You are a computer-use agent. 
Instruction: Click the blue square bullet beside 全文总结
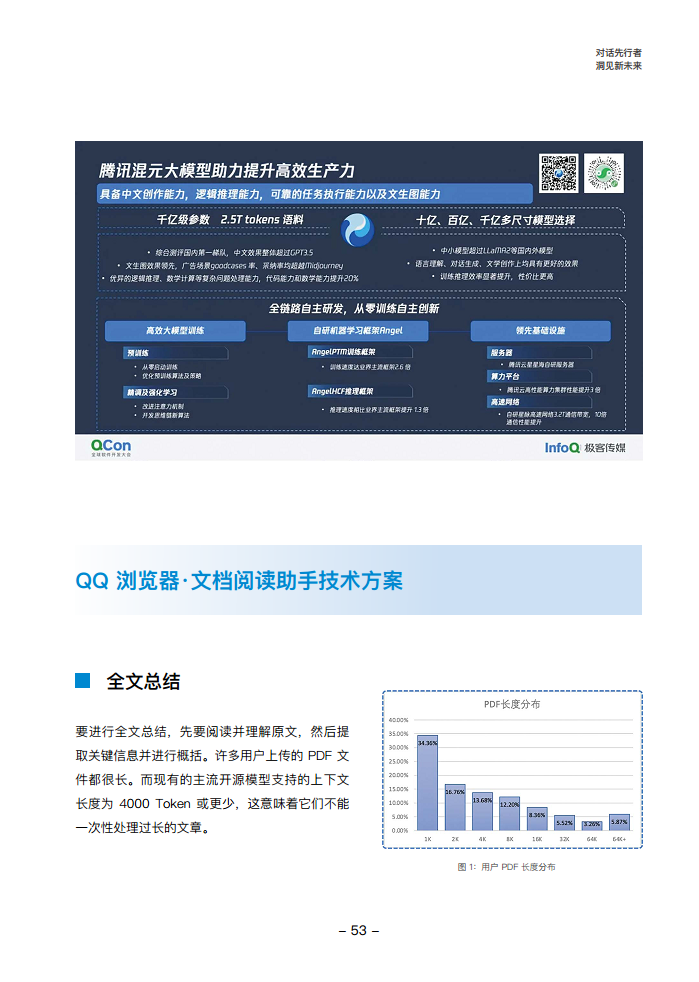[x=83, y=681]
